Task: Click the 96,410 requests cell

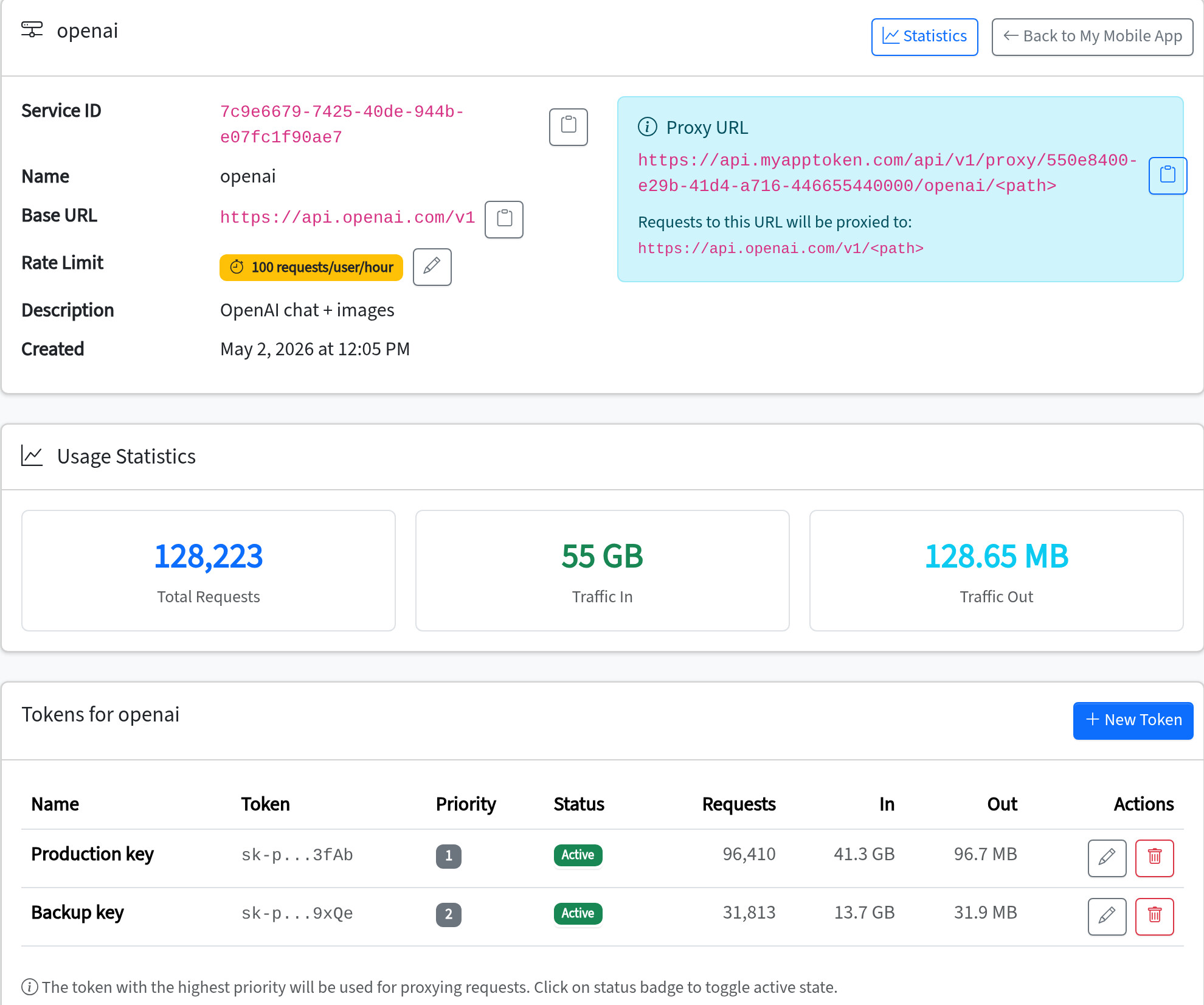Action: click(x=749, y=854)
